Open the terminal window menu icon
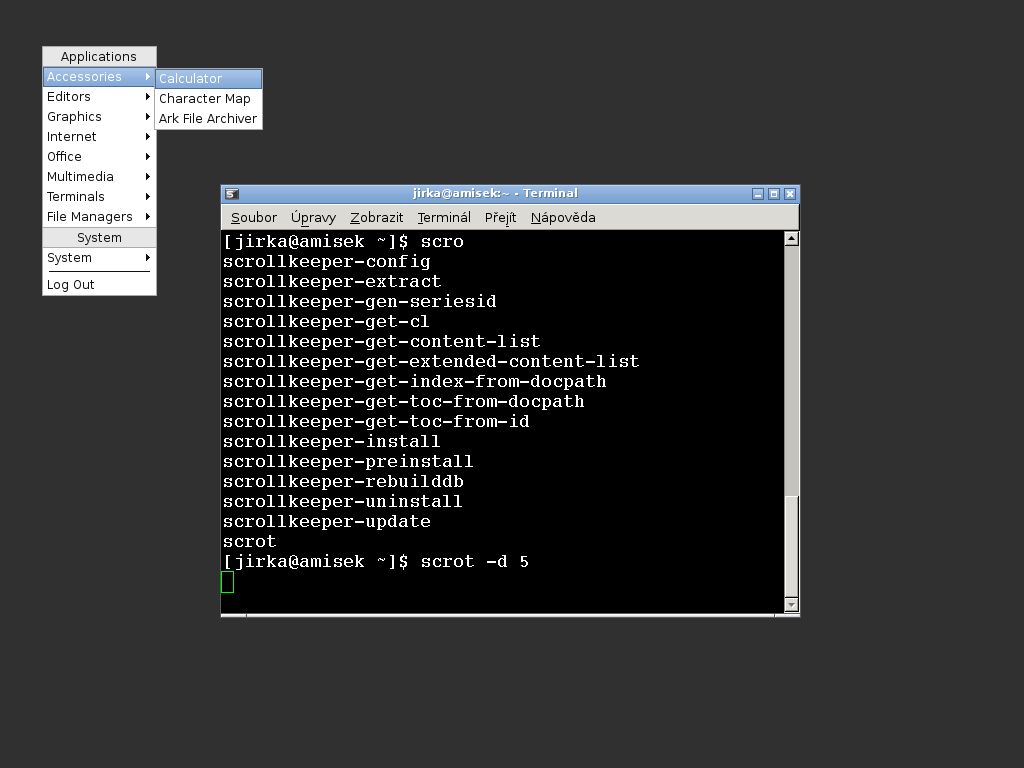The height and width of the screenshot is (768, 1024). coord(231,194)
